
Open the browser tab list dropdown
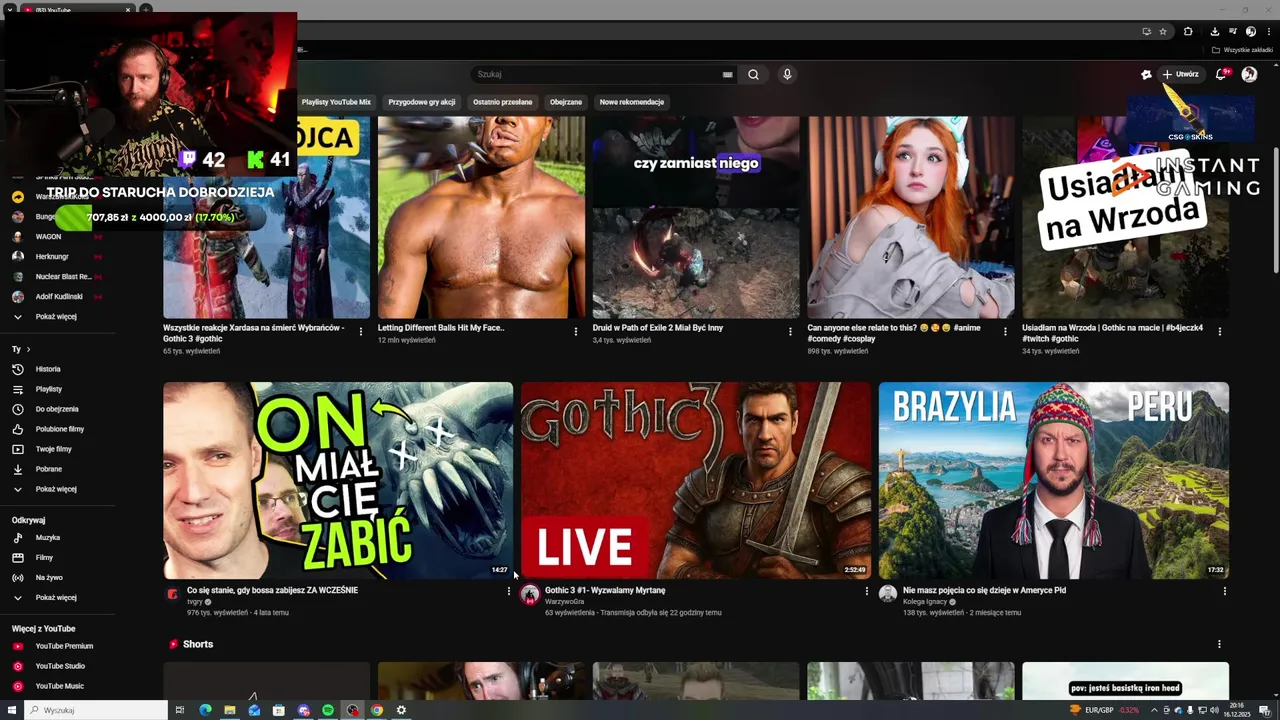tap(9, 9)
